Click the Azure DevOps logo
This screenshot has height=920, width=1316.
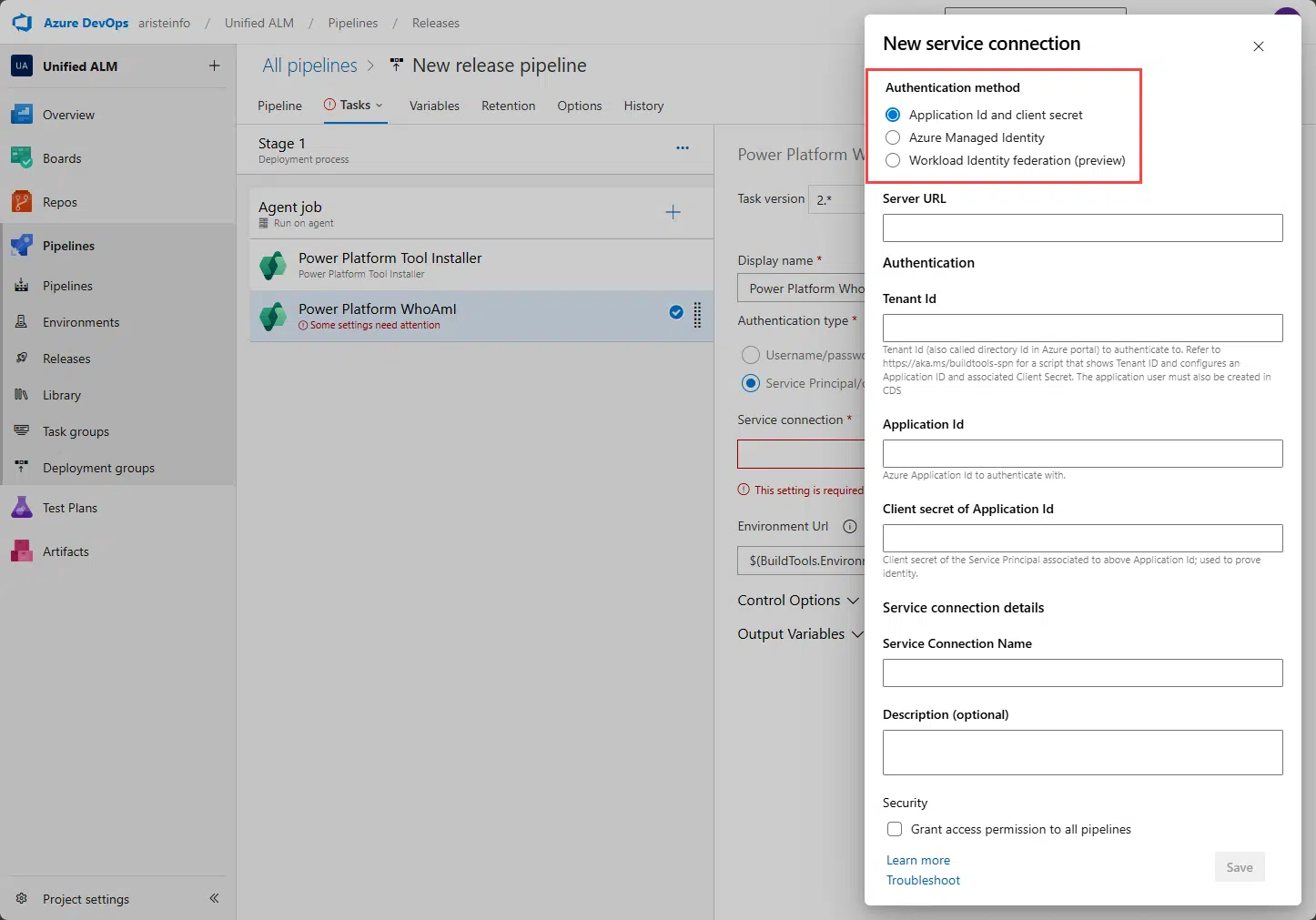click(x=21, y=22)
